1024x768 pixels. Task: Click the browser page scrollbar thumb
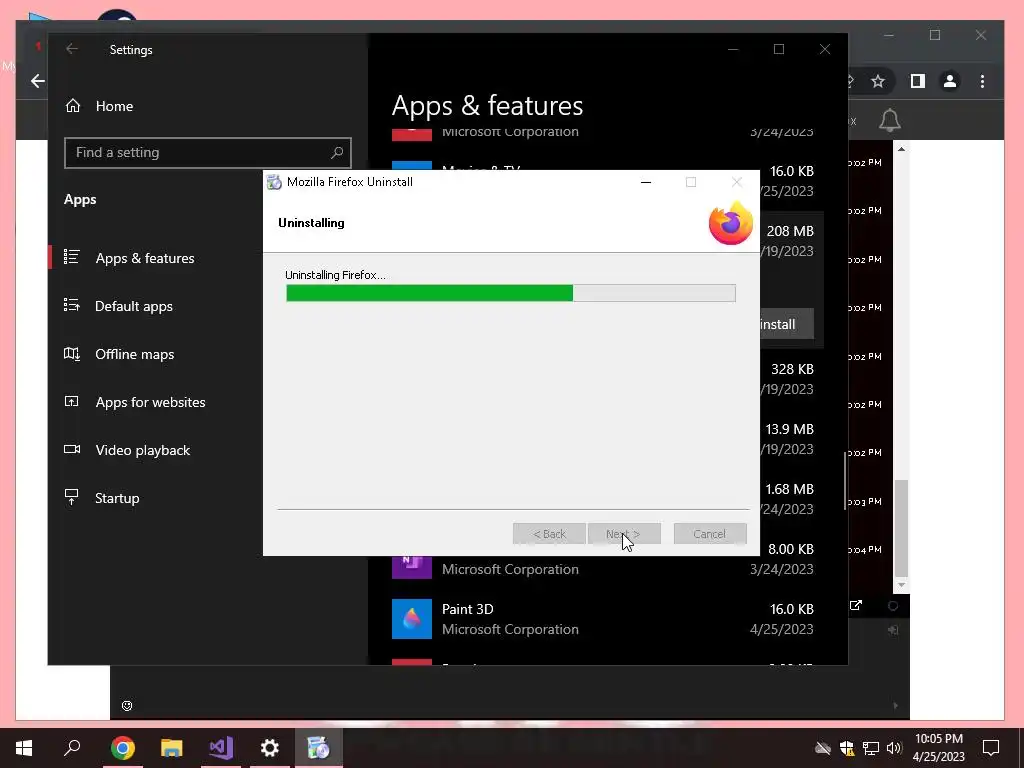pyautogui.click(x=901, y=528)
